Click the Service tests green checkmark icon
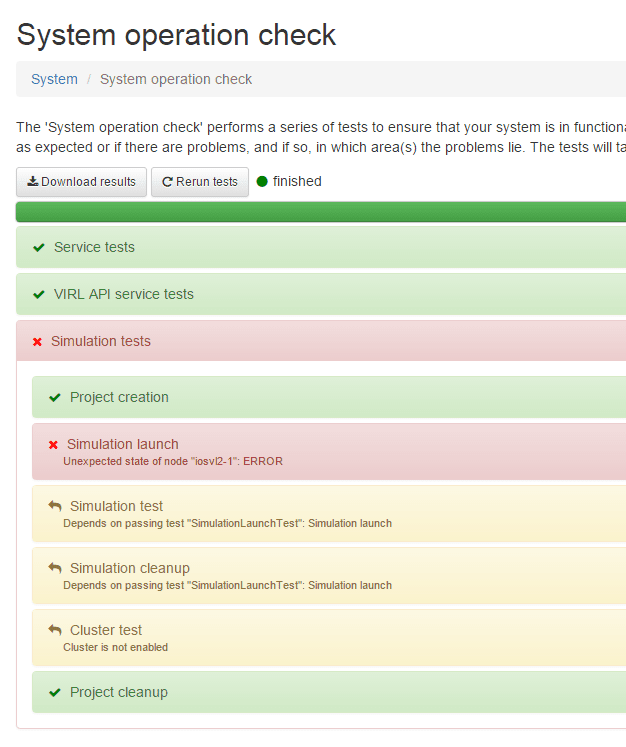Screen dimensions: 626x747 39,247
